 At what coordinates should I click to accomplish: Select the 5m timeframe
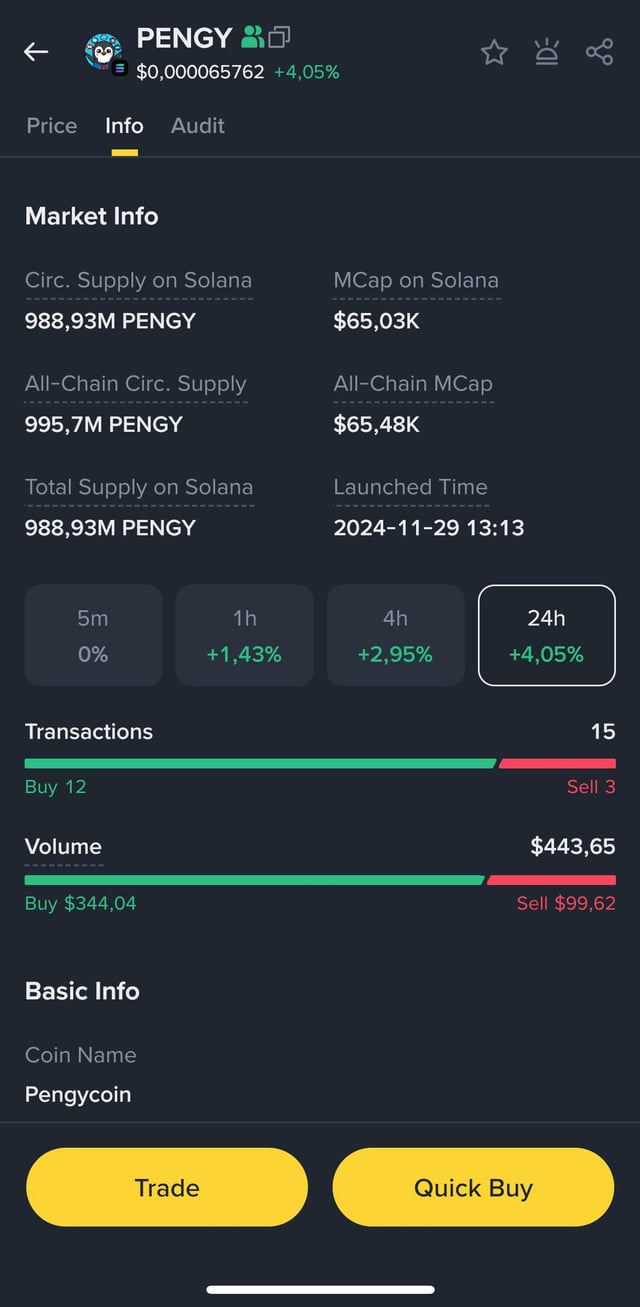click(93, 635)
